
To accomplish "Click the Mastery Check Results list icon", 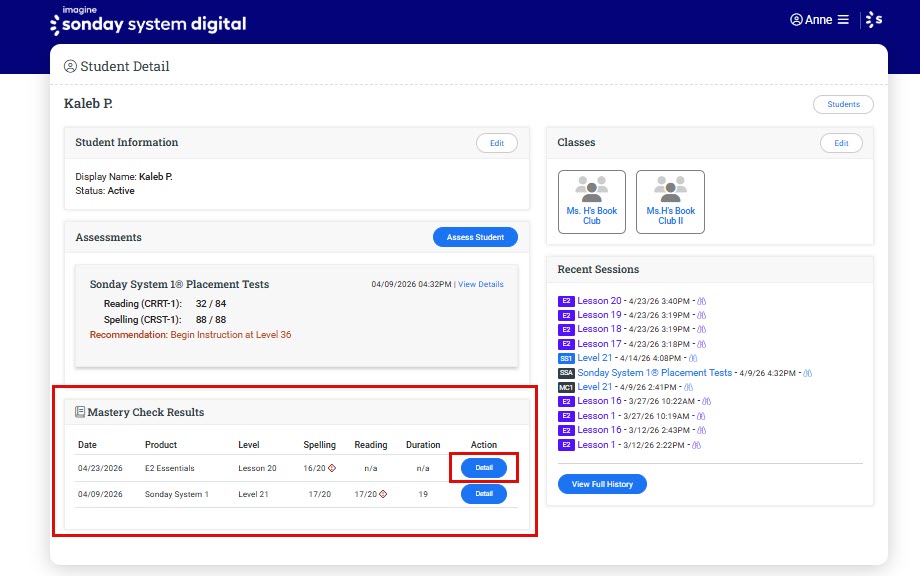I will [80, 412].
